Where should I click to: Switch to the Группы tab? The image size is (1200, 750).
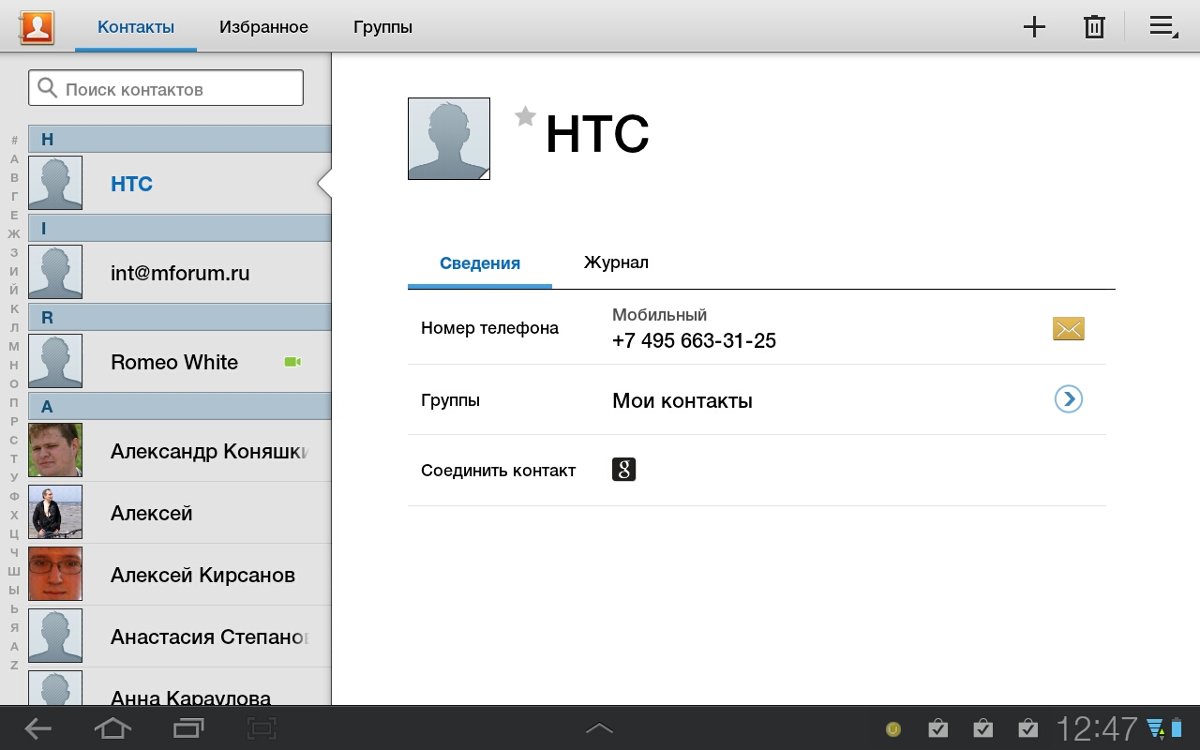(x=383, y=27)
